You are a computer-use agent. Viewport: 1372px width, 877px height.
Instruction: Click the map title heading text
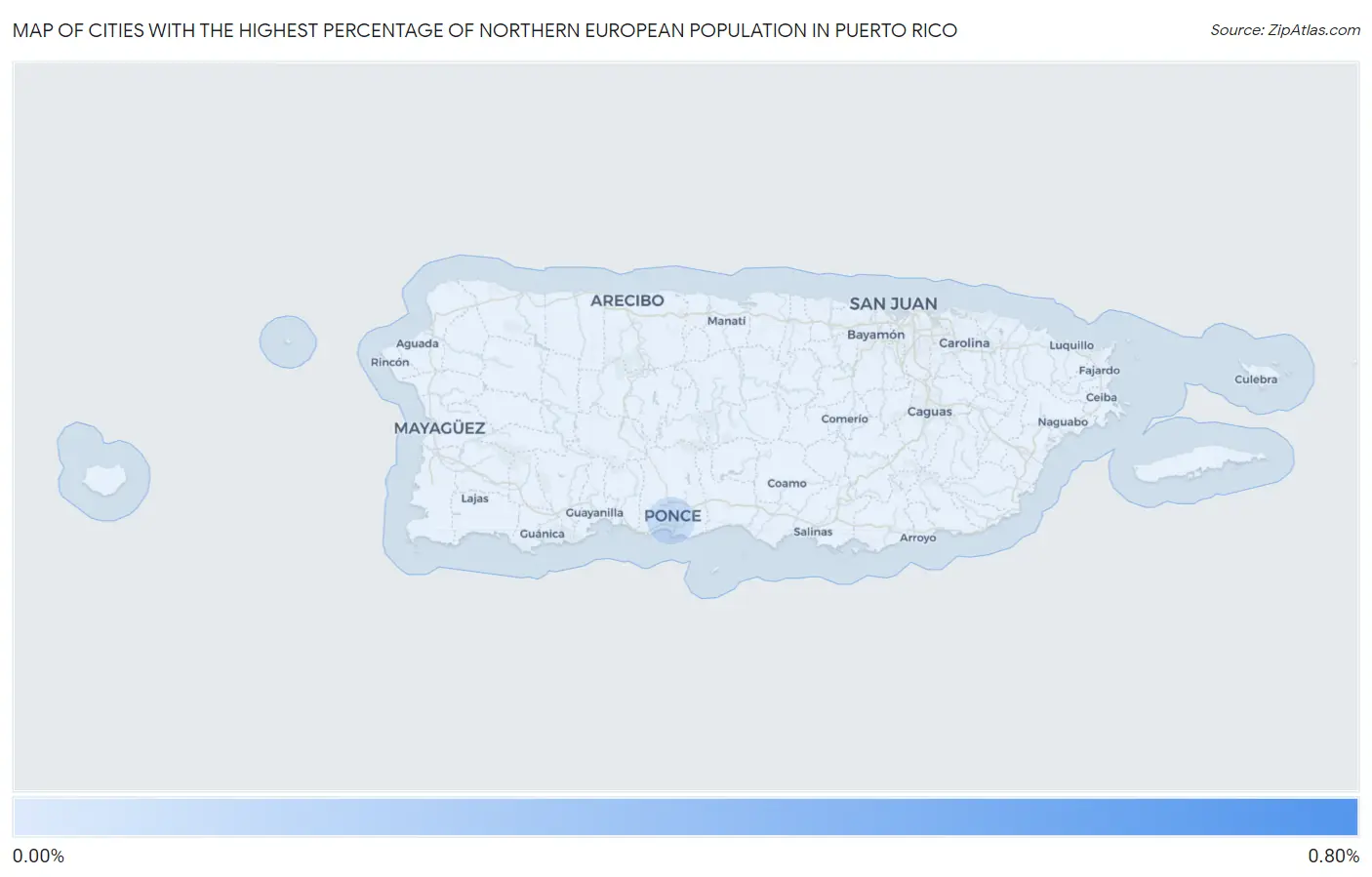click(485, 30)
